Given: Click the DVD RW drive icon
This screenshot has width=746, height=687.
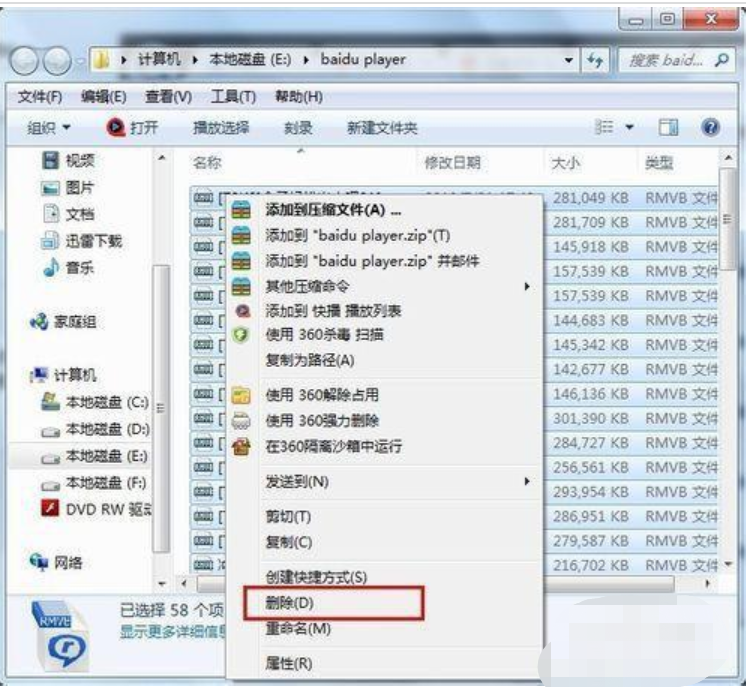Looking at the screenshot, I should coord(50,509).
